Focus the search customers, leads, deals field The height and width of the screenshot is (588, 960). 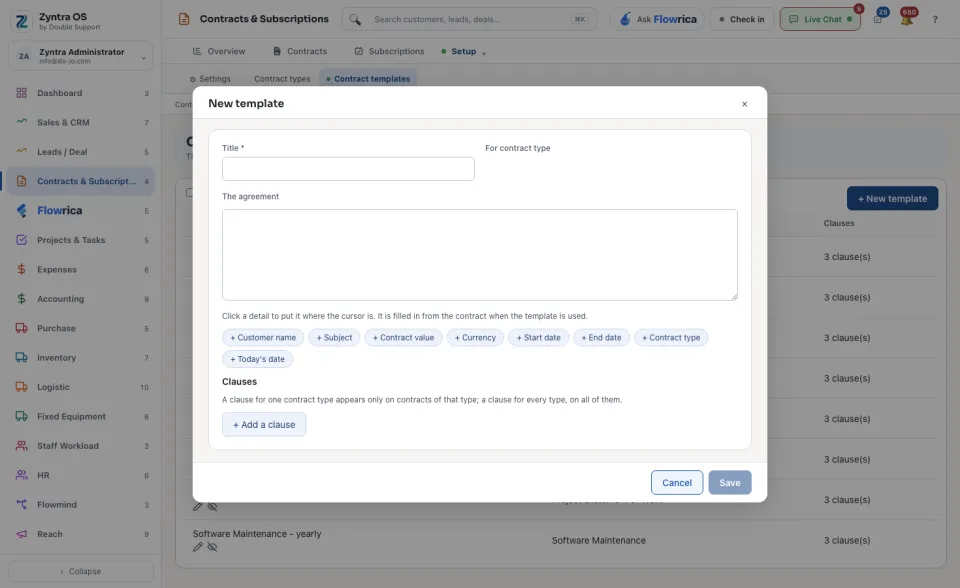[469, 20]
